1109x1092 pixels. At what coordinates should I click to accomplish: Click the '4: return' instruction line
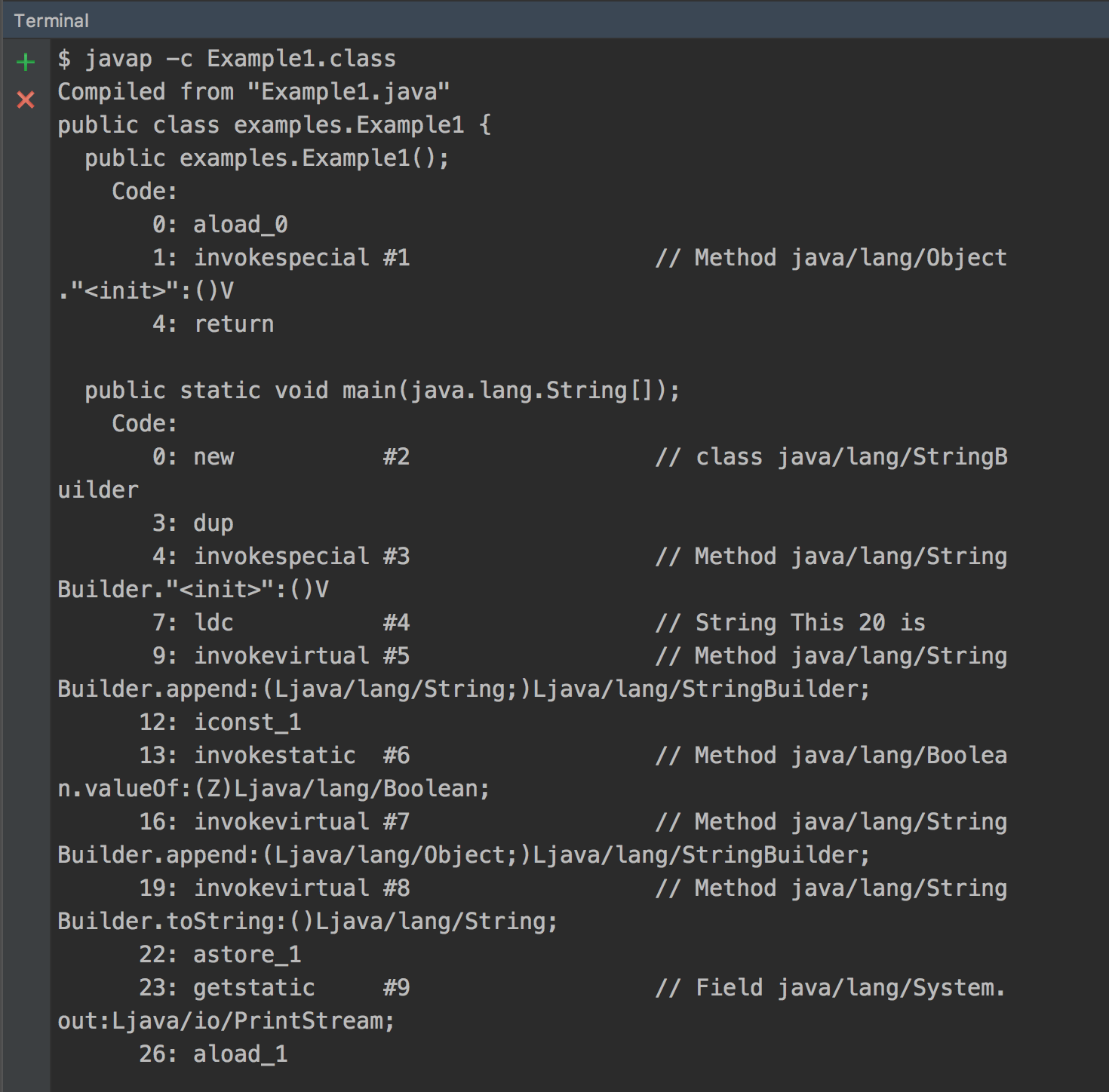click(x=214, y=324)
